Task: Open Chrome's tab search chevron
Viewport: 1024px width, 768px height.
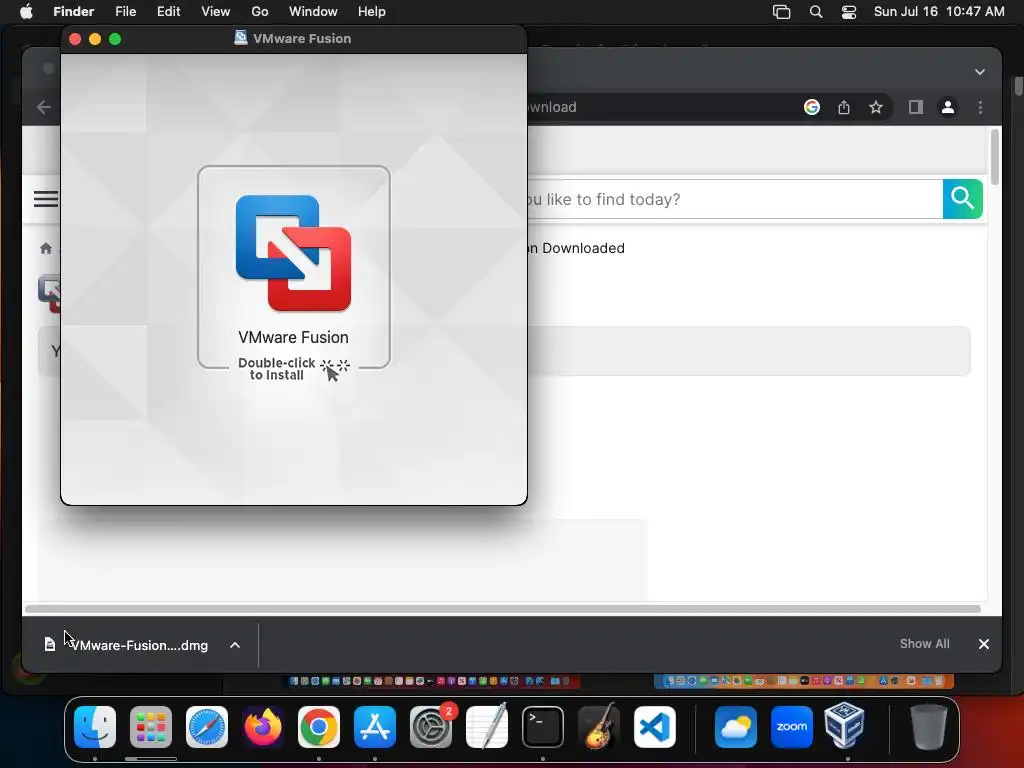Action: [x=980, y=72]
